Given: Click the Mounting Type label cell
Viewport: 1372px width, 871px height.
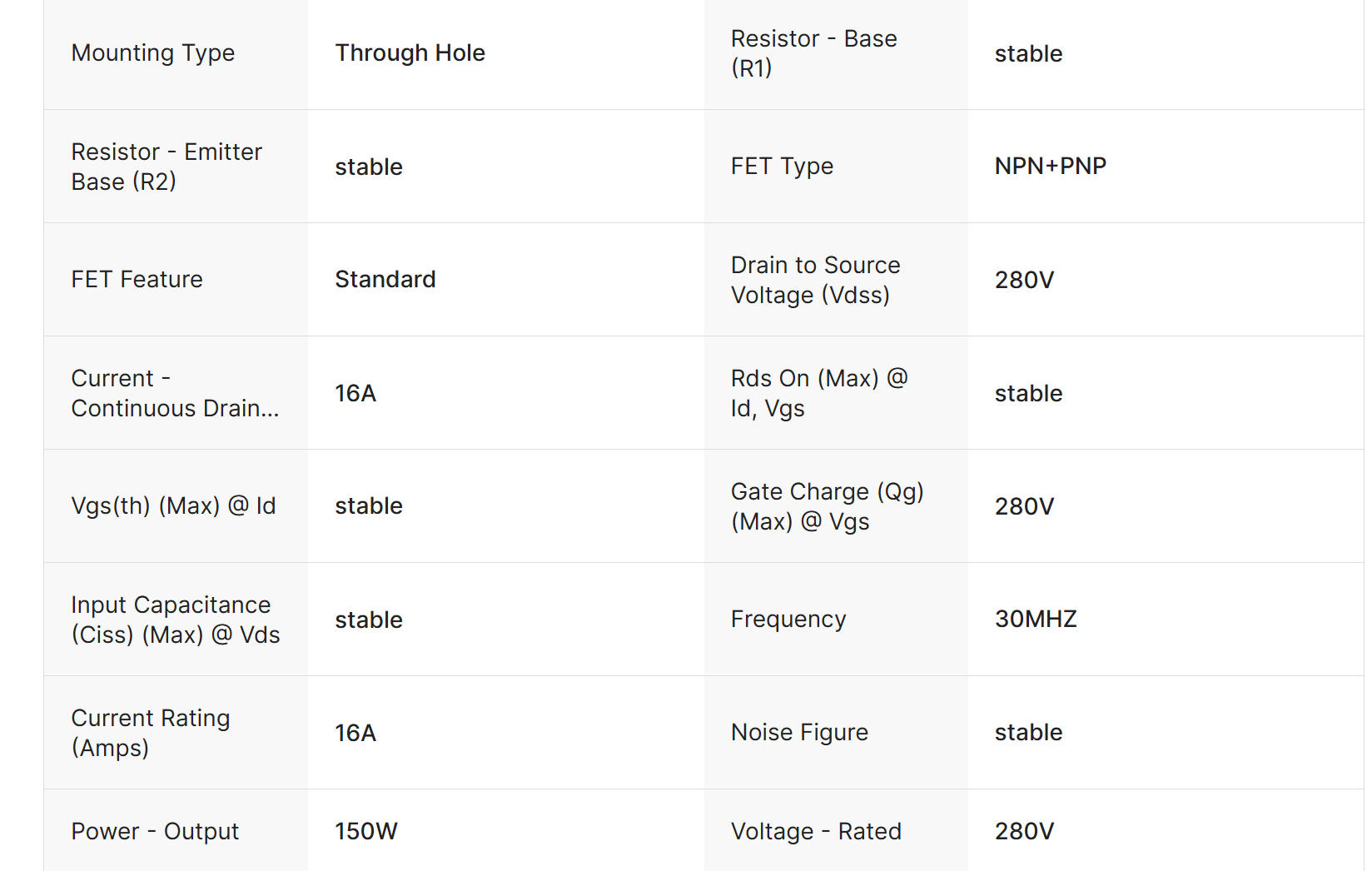Looking at the screenshot, I should pyautogui.click(x=153, y=53).
